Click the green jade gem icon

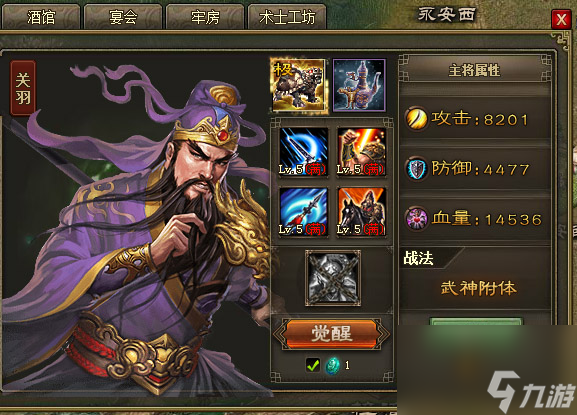[x=333, y=366]
